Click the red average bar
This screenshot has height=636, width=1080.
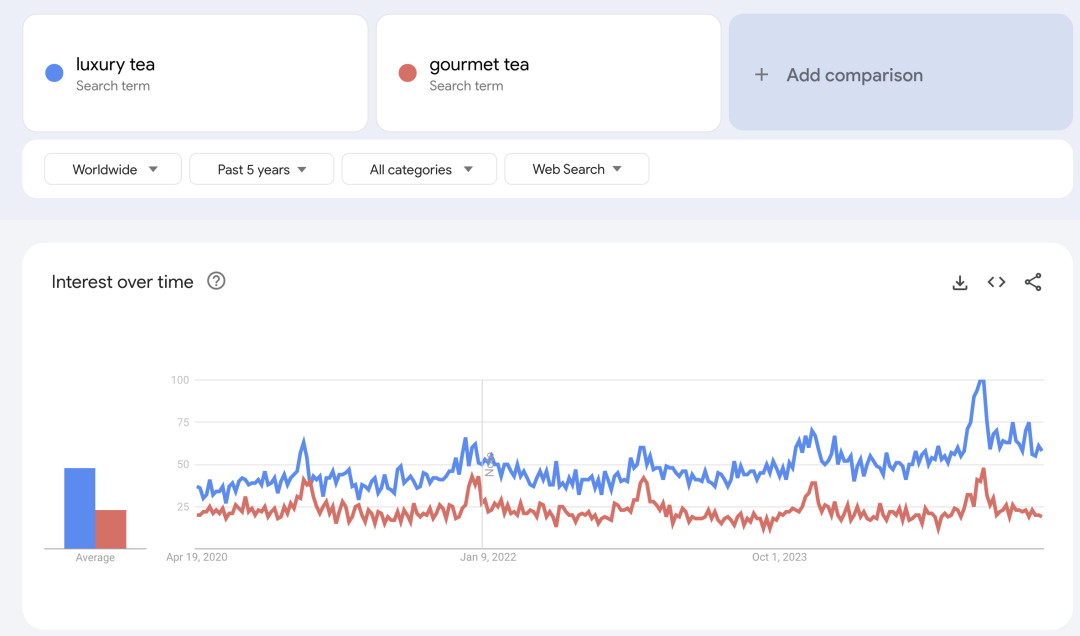pos(111,529)
